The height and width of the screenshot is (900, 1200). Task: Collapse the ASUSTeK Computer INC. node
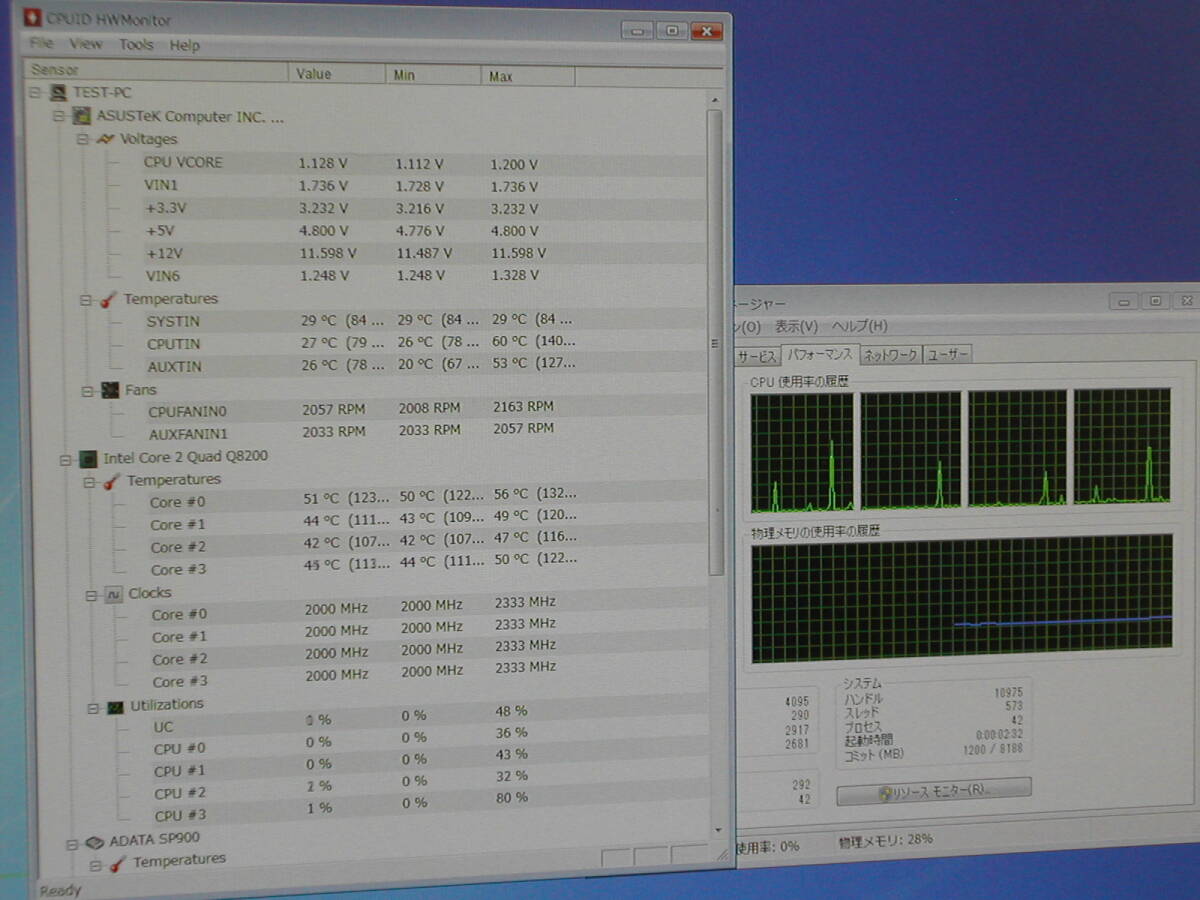click(x=60, y=116)
